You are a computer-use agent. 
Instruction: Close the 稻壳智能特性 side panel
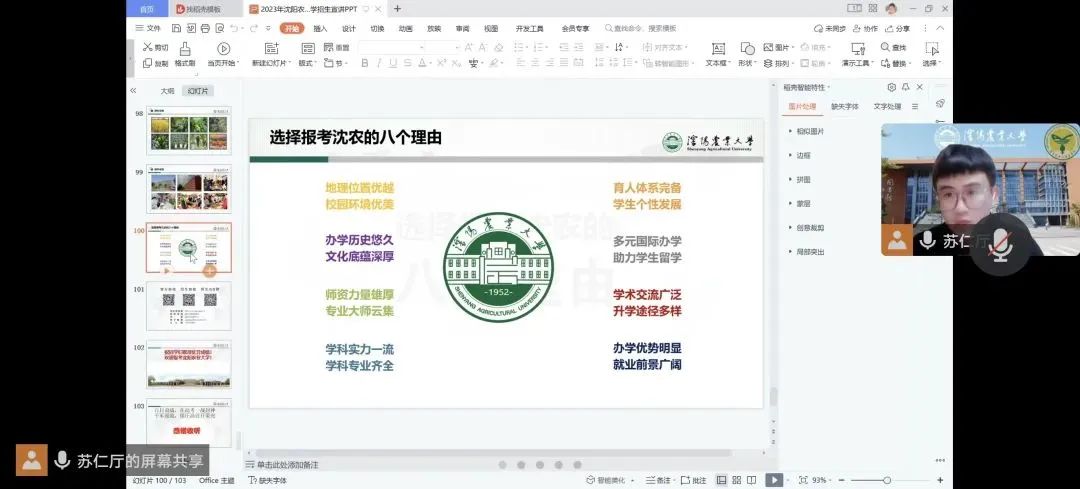(x=920, y=87)
